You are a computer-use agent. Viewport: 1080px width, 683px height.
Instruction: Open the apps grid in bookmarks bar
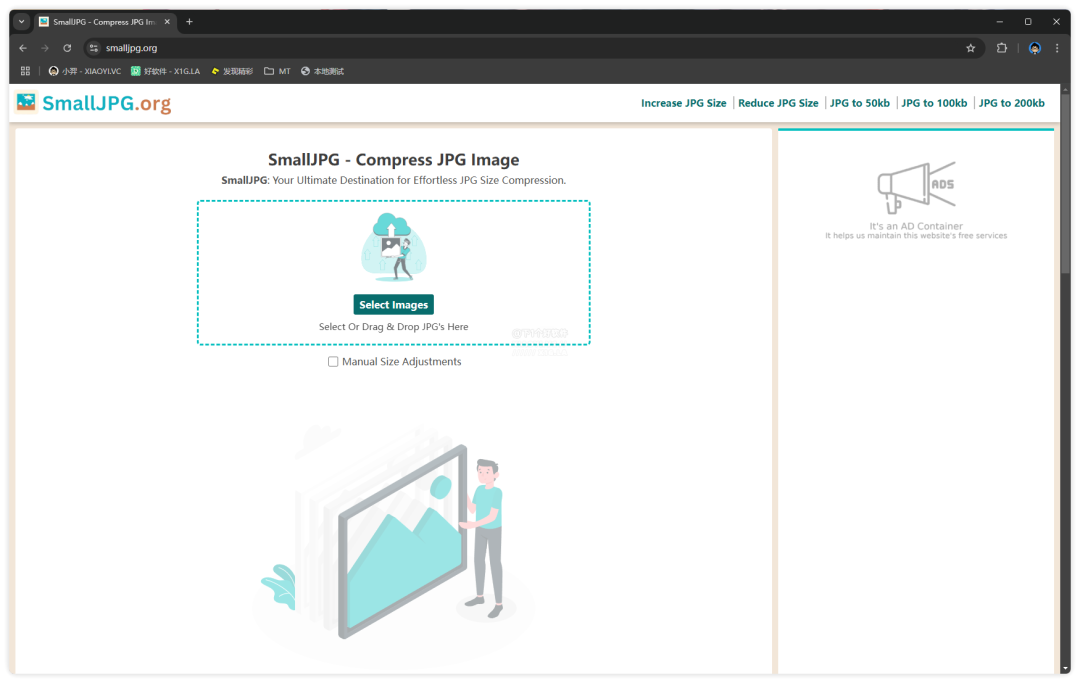25,71
